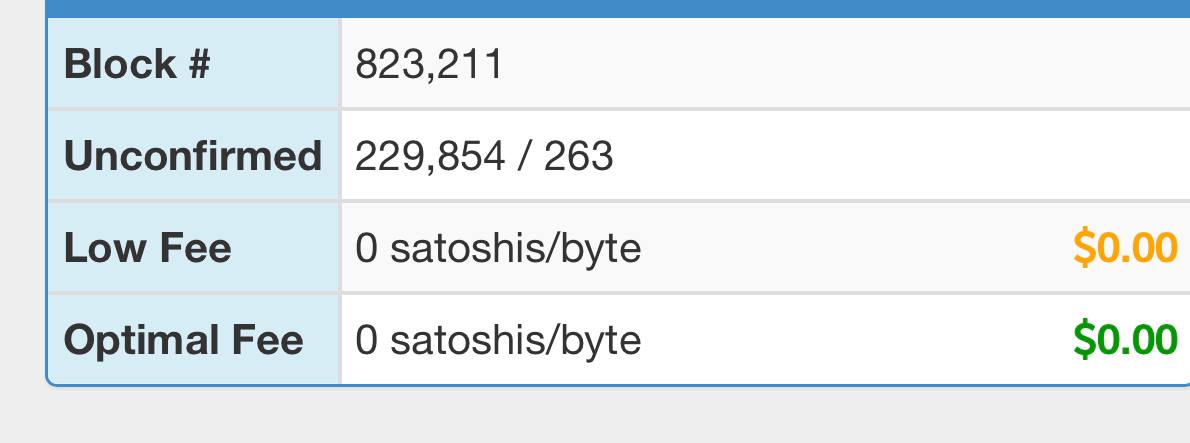
Task: Select the Optimal Fee satoshis/byte value
Action: click(498, 341)
